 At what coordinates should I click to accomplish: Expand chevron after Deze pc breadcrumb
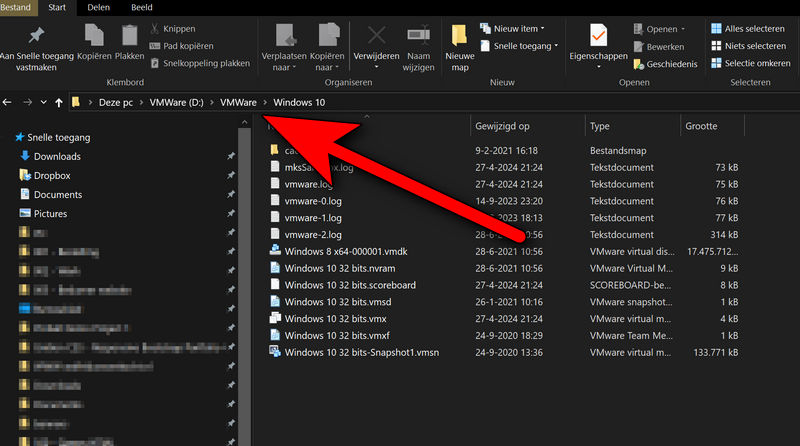[x=141, y=103]
